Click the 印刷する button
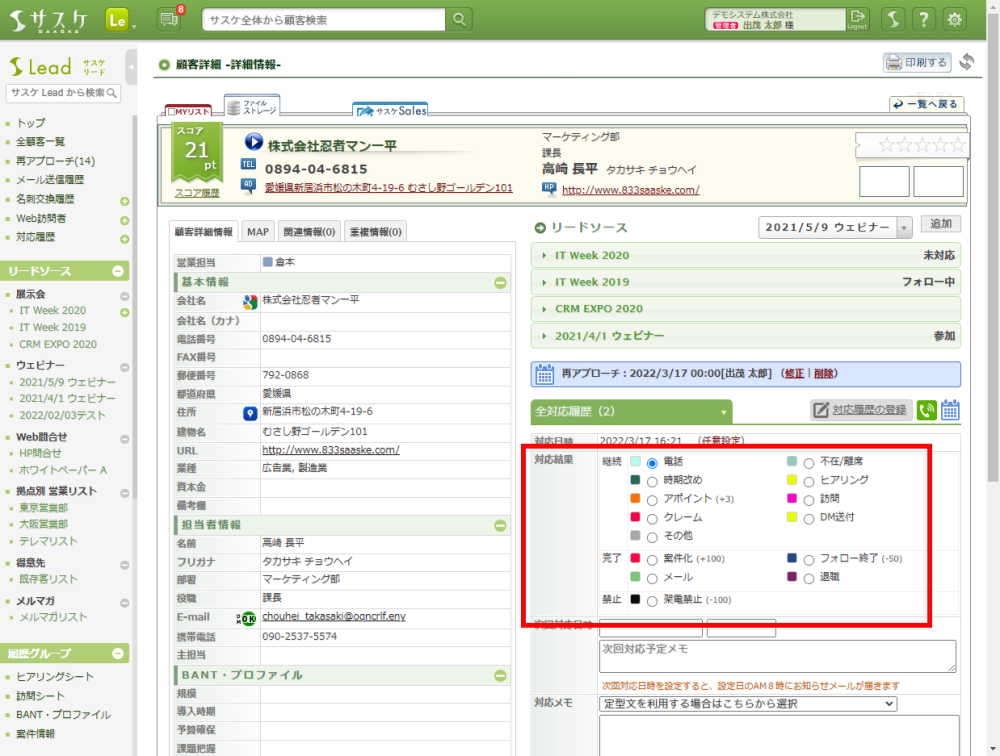 pyautogui.click(x=917, y=62)
